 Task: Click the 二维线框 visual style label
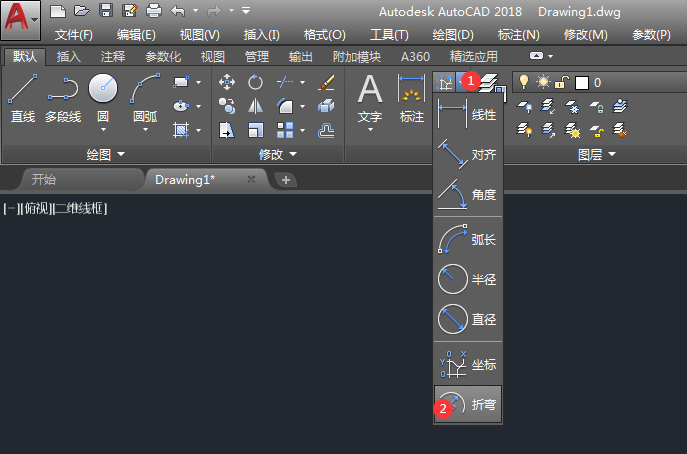coord(80,209)
